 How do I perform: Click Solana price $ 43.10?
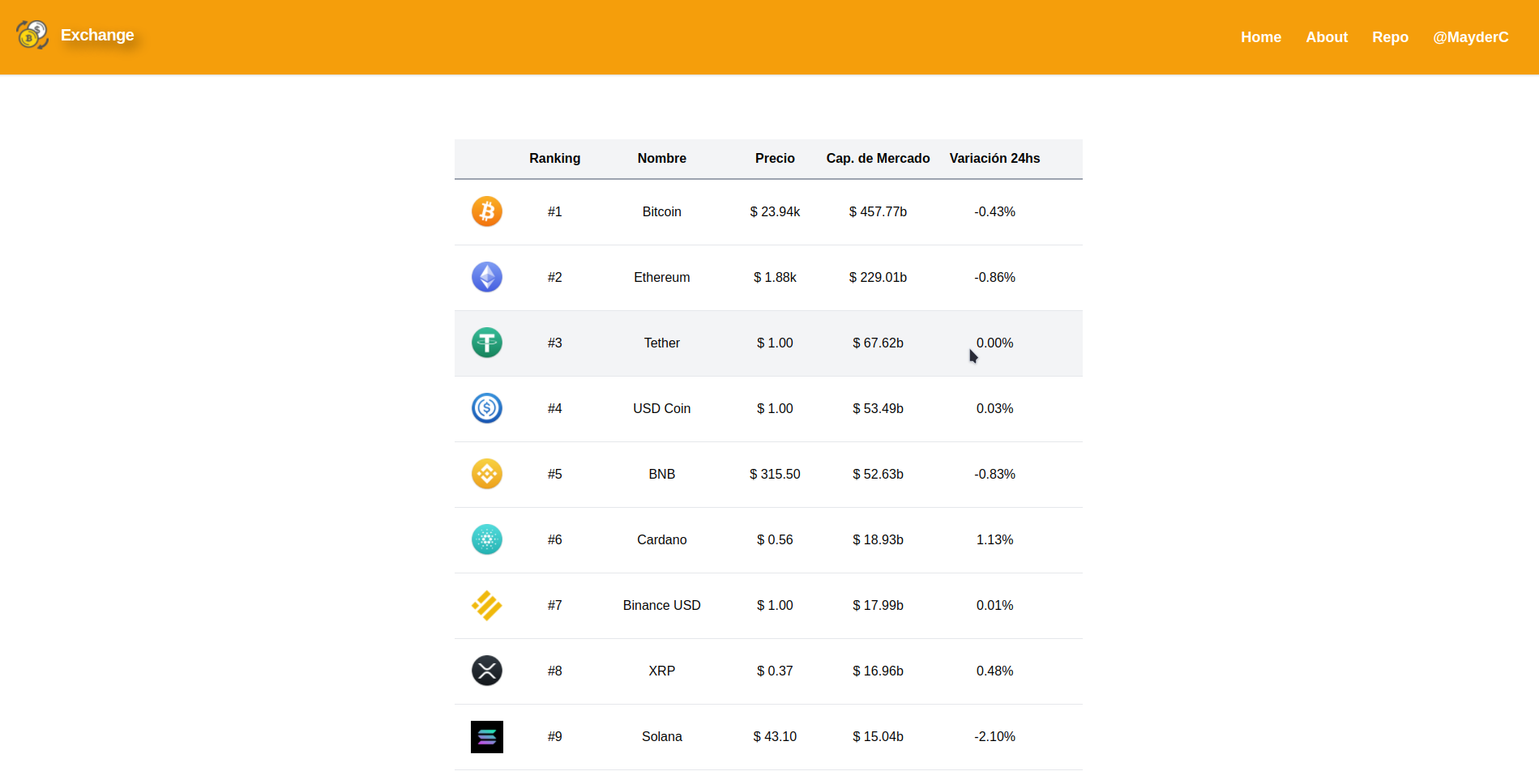pos(775,736)
